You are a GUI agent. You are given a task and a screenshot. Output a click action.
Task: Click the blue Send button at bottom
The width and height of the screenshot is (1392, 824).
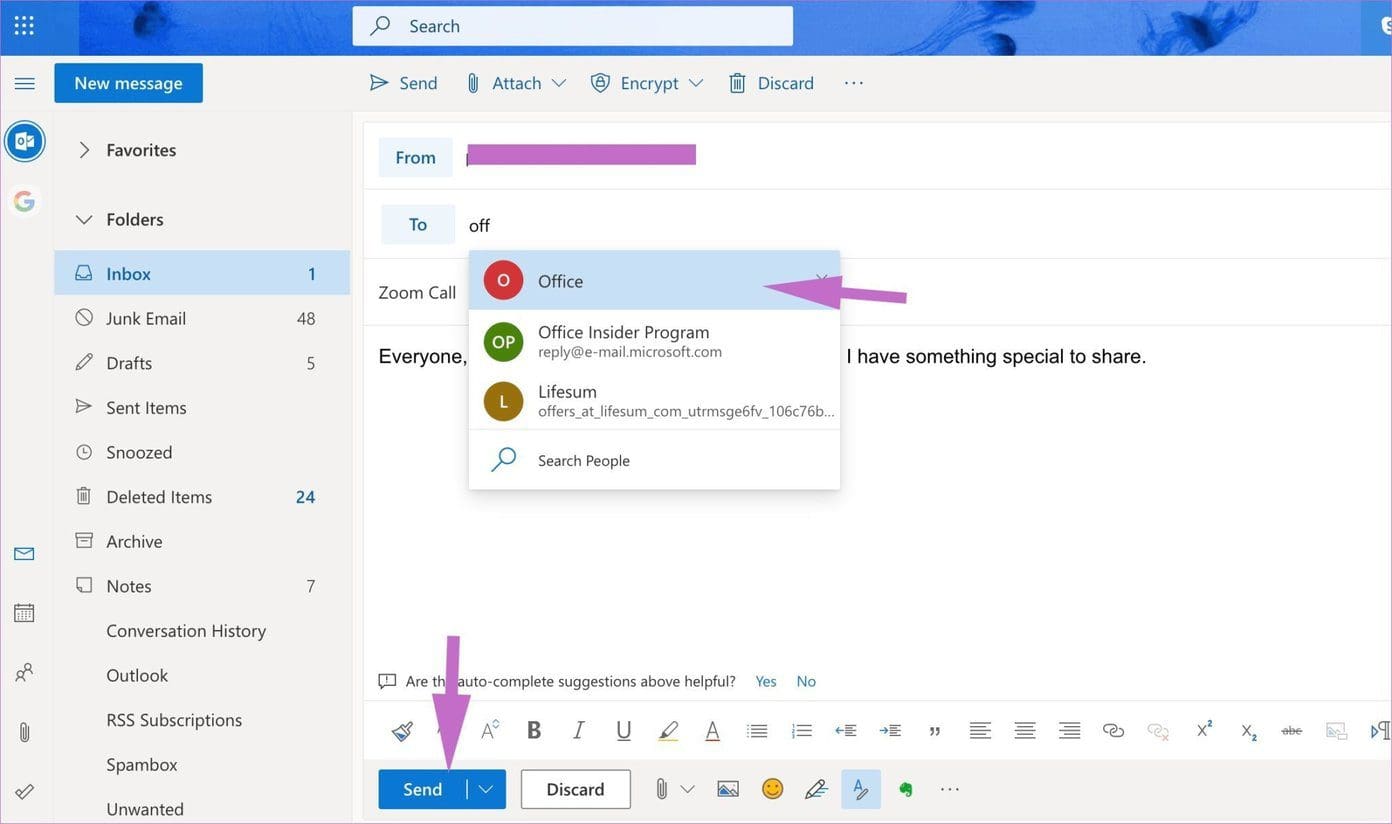[422, 789]
